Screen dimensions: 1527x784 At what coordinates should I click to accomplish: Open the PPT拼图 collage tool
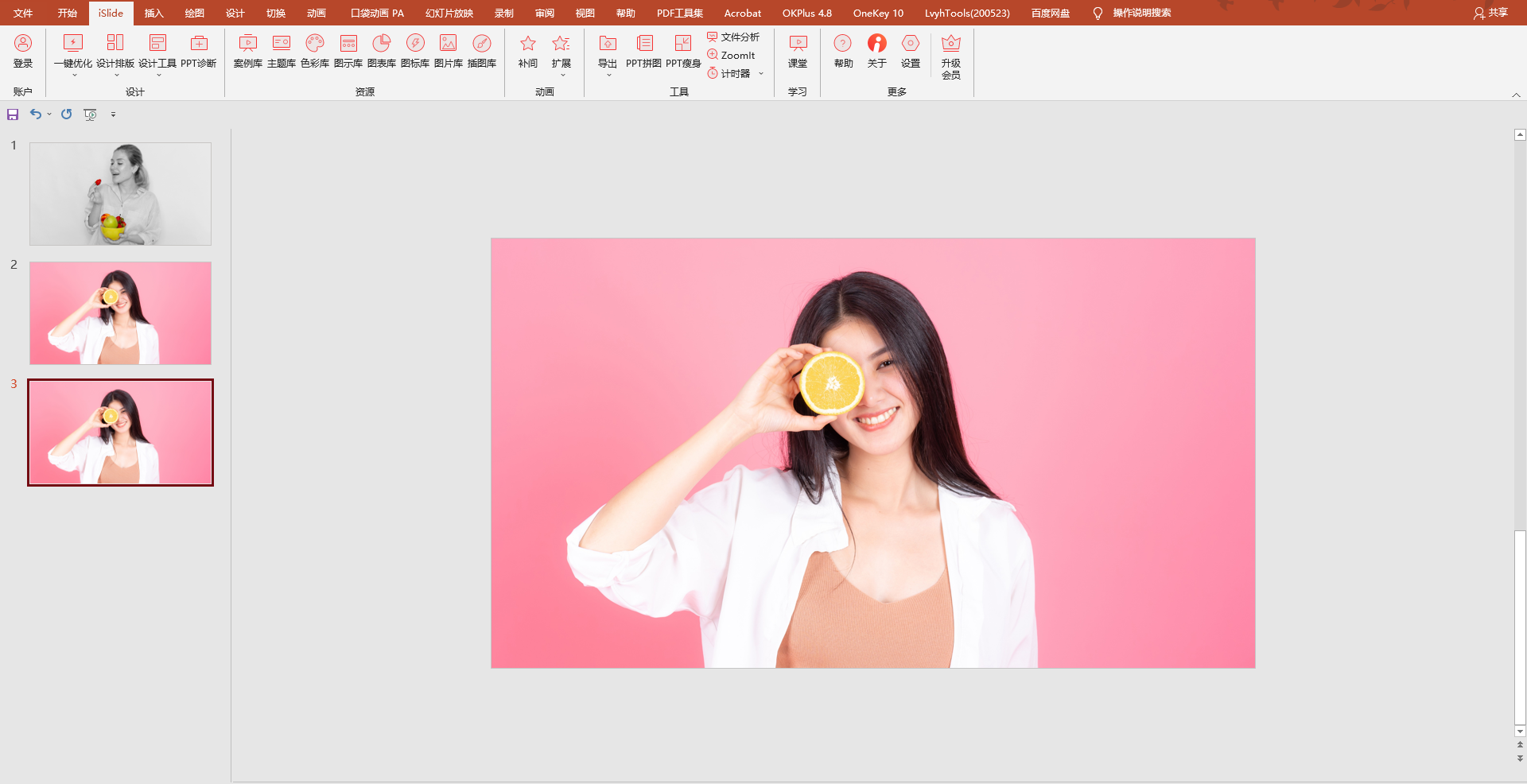point(643,51)
